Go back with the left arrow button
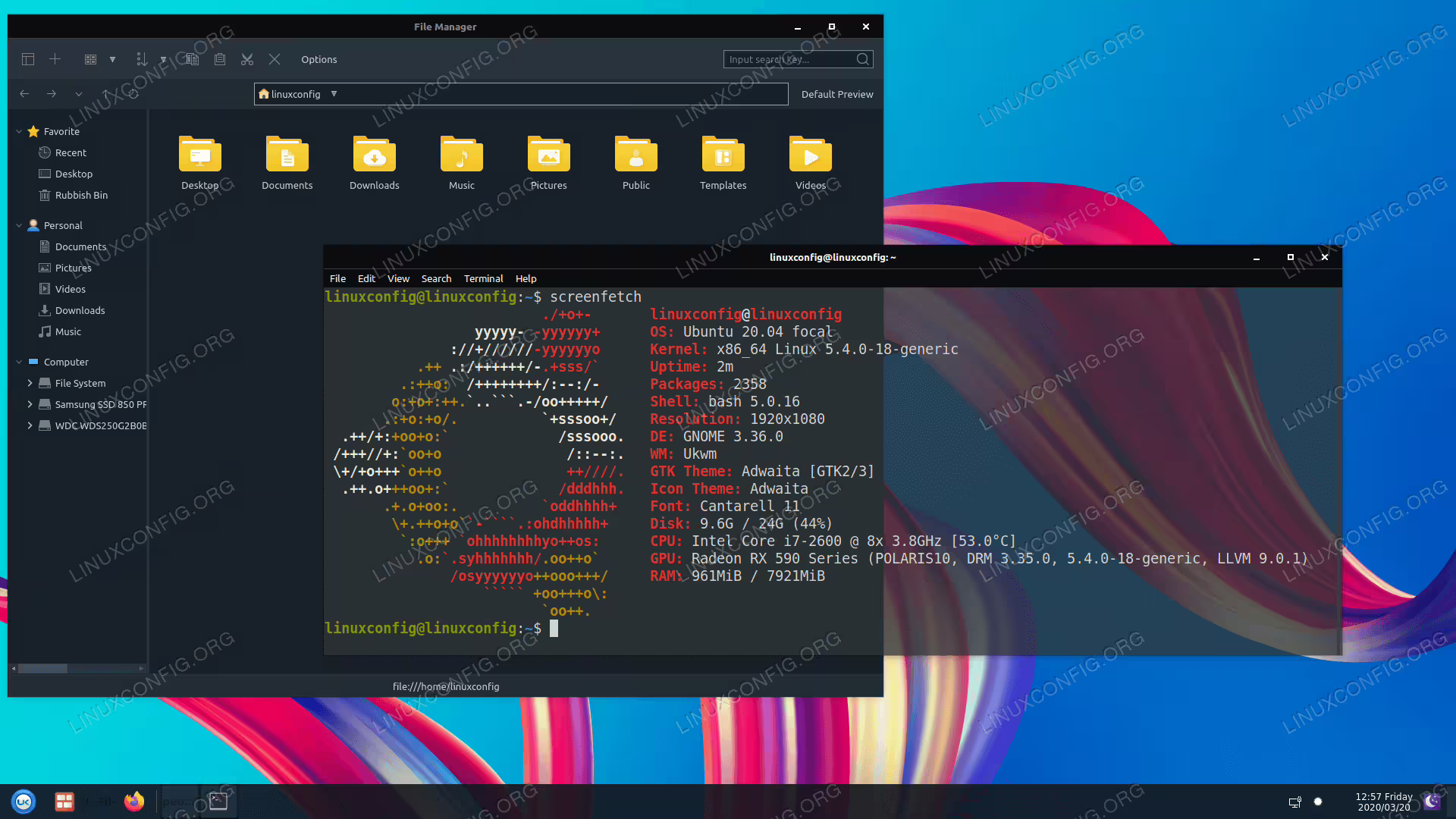Image resolution: width=1456 pixels, height=819 pixels. pos(24,94)
